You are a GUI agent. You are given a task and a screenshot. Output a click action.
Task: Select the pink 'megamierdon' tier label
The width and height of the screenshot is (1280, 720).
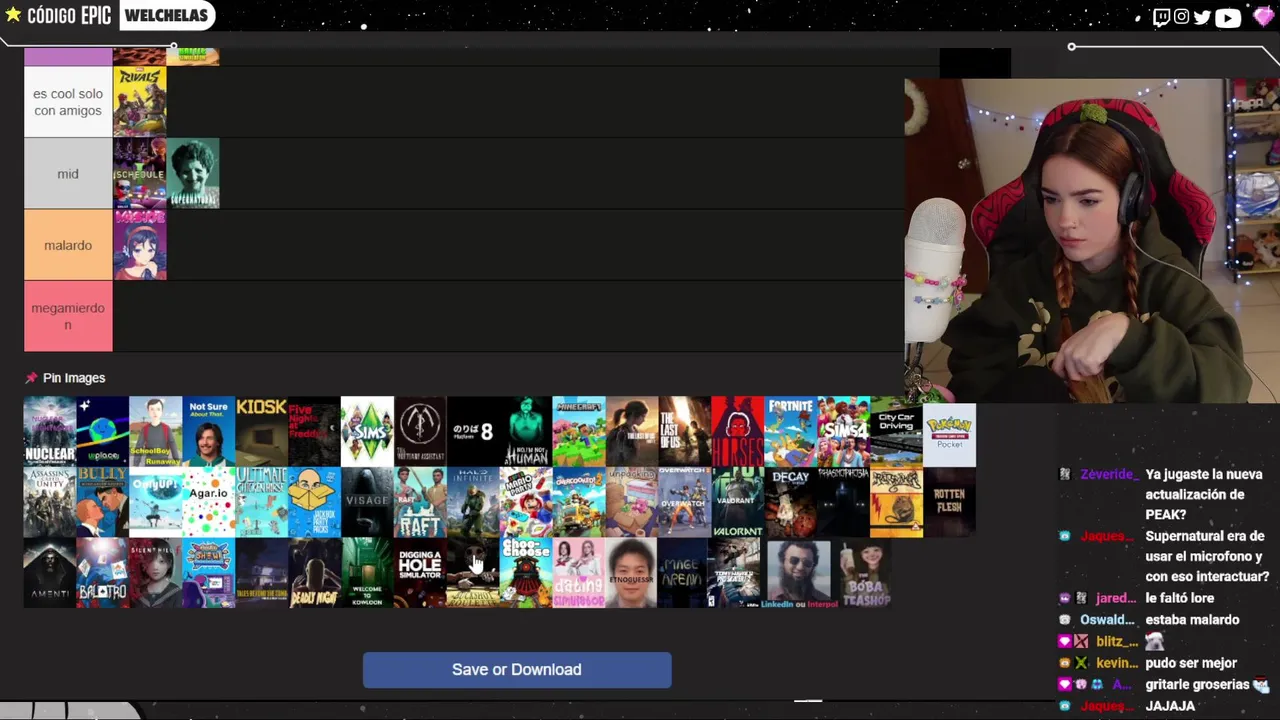[68, 316]
